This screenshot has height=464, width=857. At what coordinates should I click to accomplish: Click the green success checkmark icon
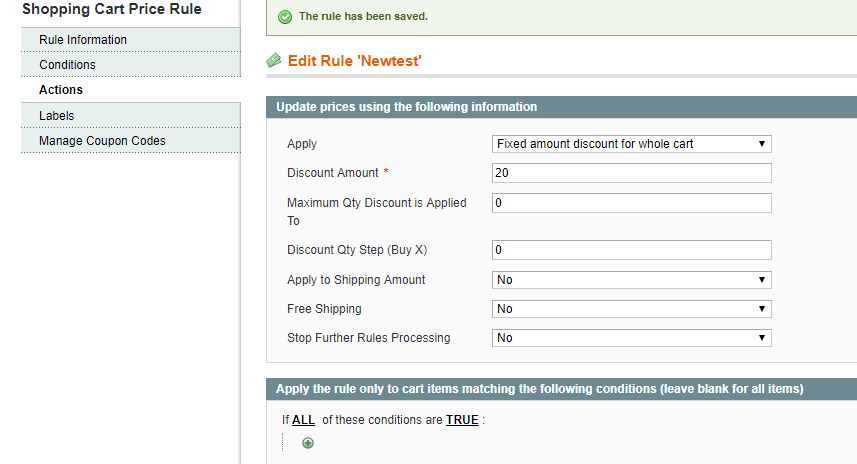click(x=285, y=17)
